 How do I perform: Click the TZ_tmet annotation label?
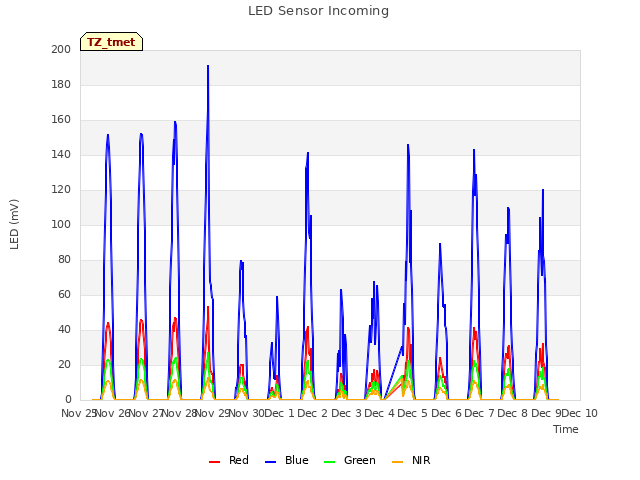point(111,42)
